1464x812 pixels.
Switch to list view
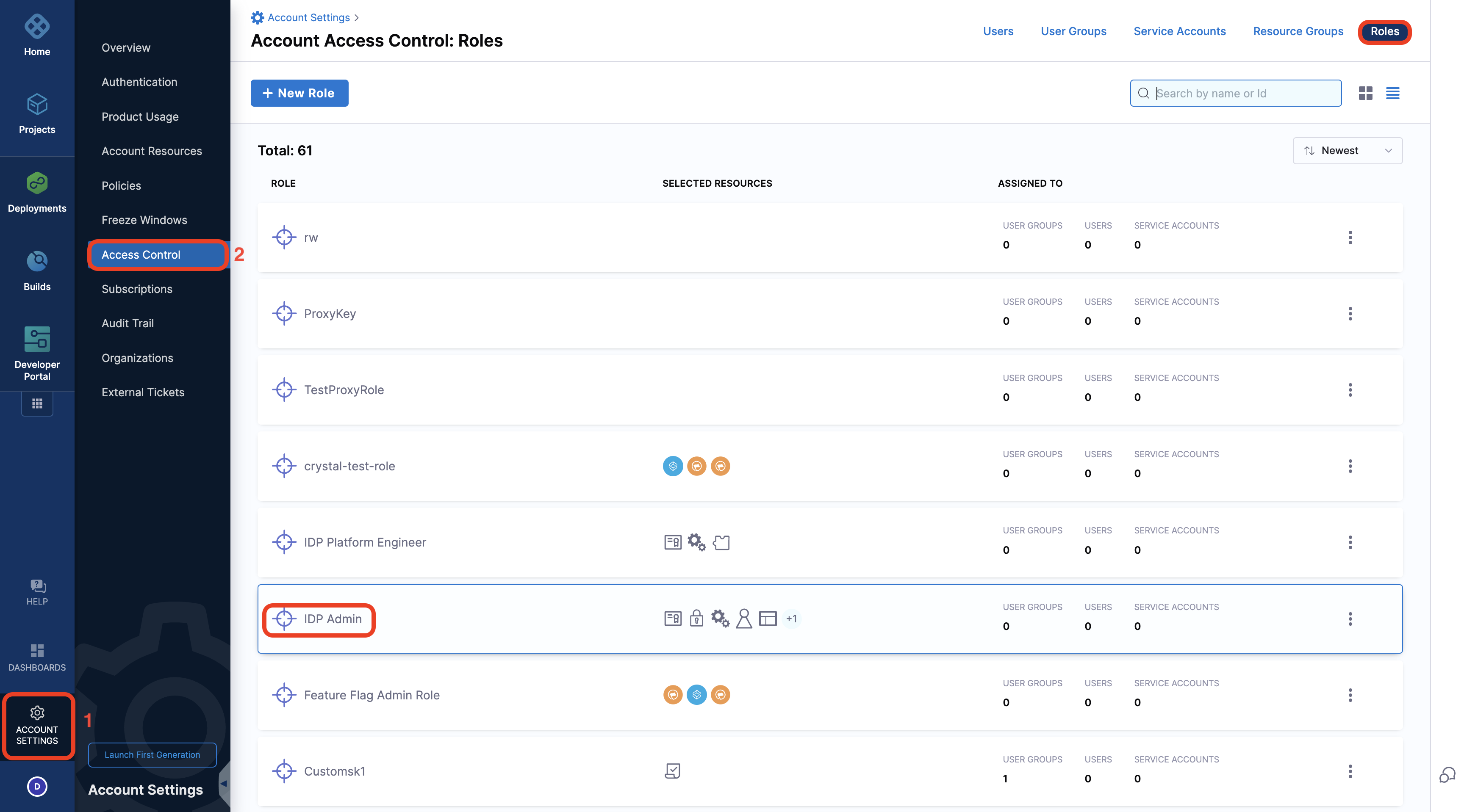point(1392,93)
